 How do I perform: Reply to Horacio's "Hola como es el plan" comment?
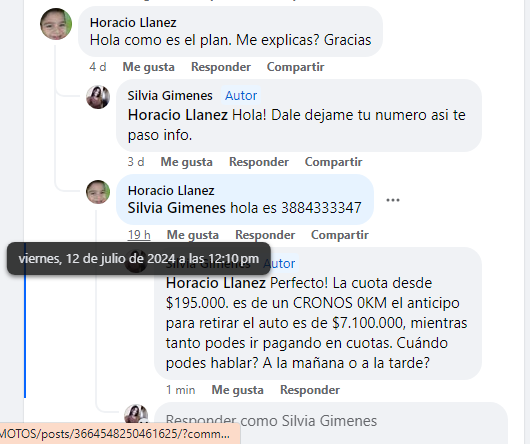221,67
